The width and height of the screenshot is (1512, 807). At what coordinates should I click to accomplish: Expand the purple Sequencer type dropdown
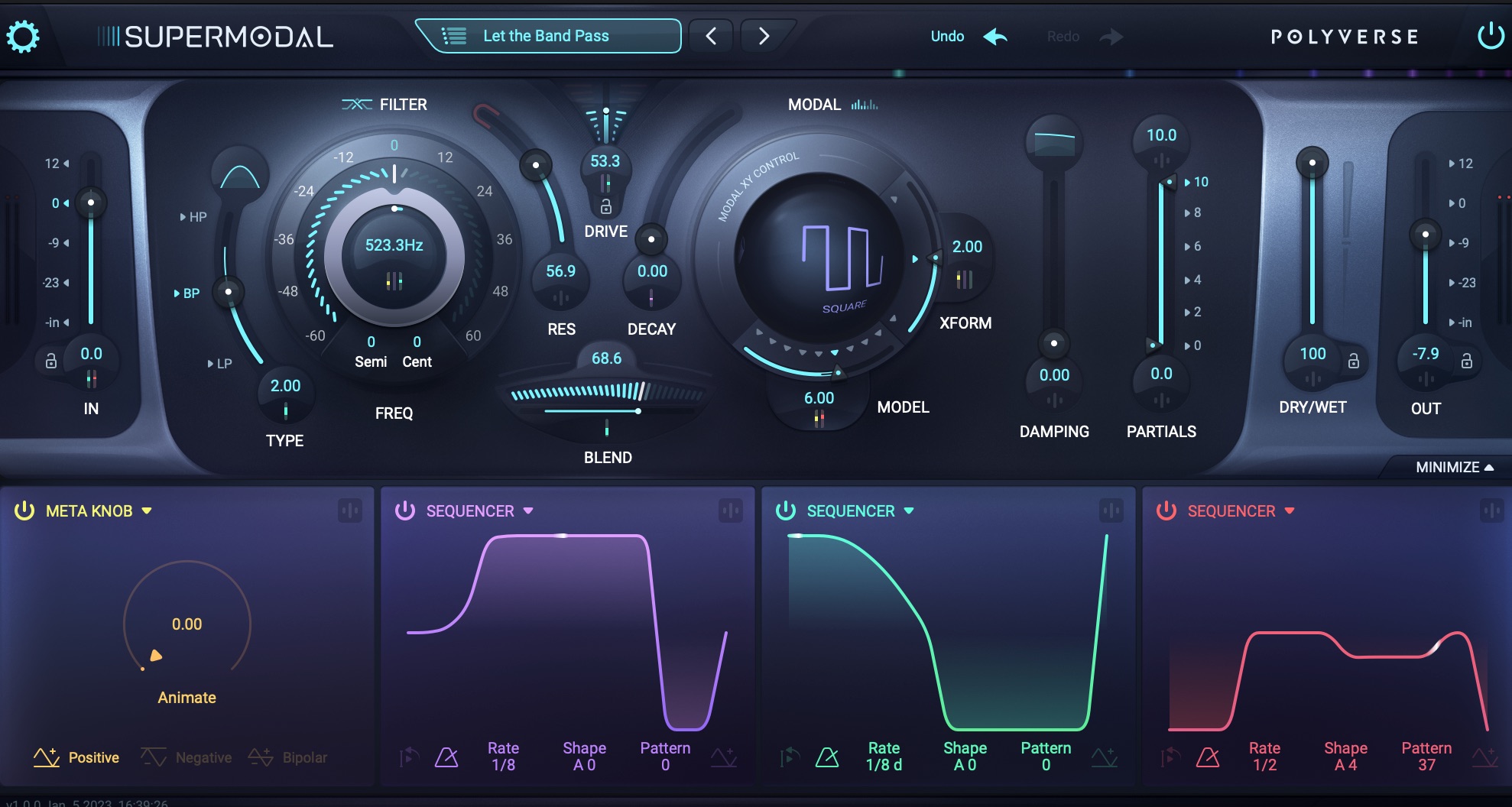pyautogui.click(x=528, y=510)
